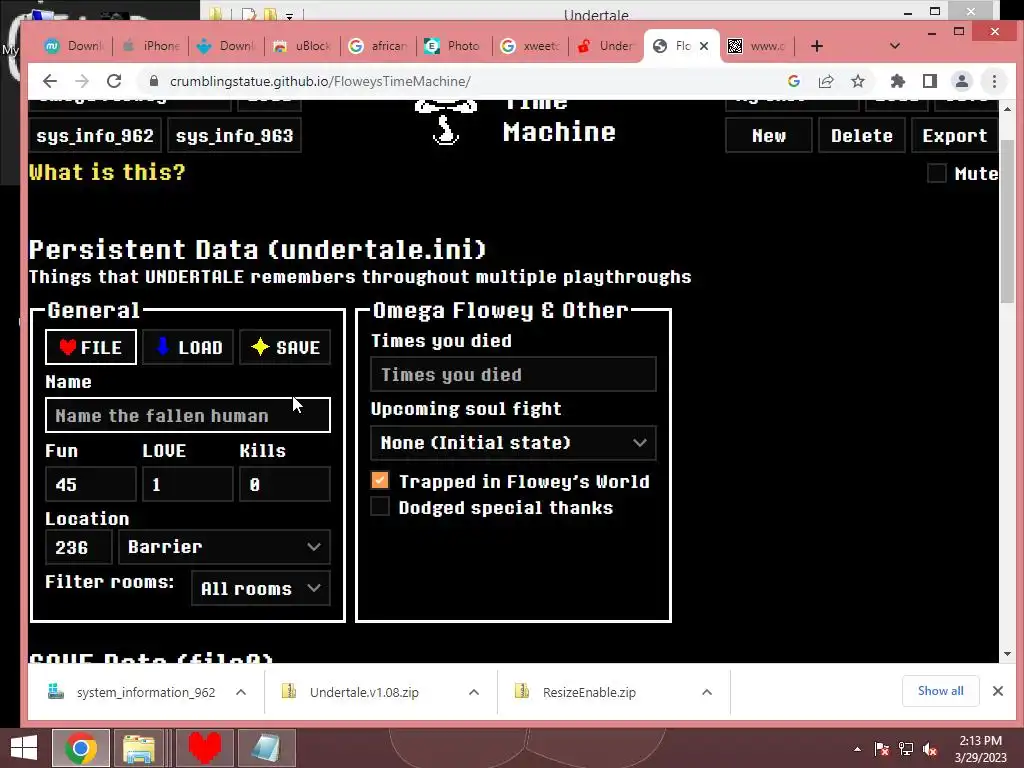
Task: Close the downloads bar
Action: click(x=998, y=691)
